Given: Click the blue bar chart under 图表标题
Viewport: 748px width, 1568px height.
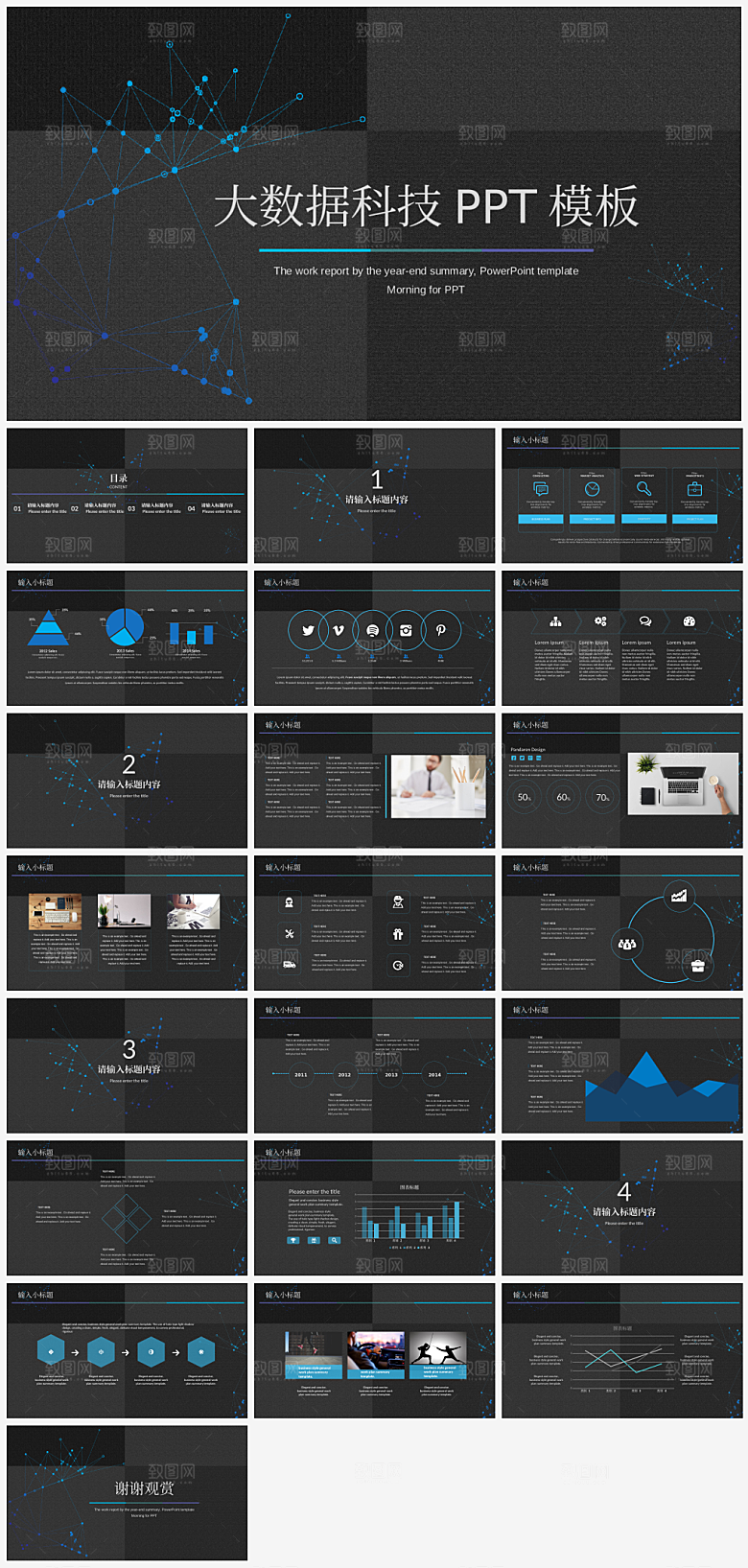Looking at the screenshot, I should point(409,1216).
